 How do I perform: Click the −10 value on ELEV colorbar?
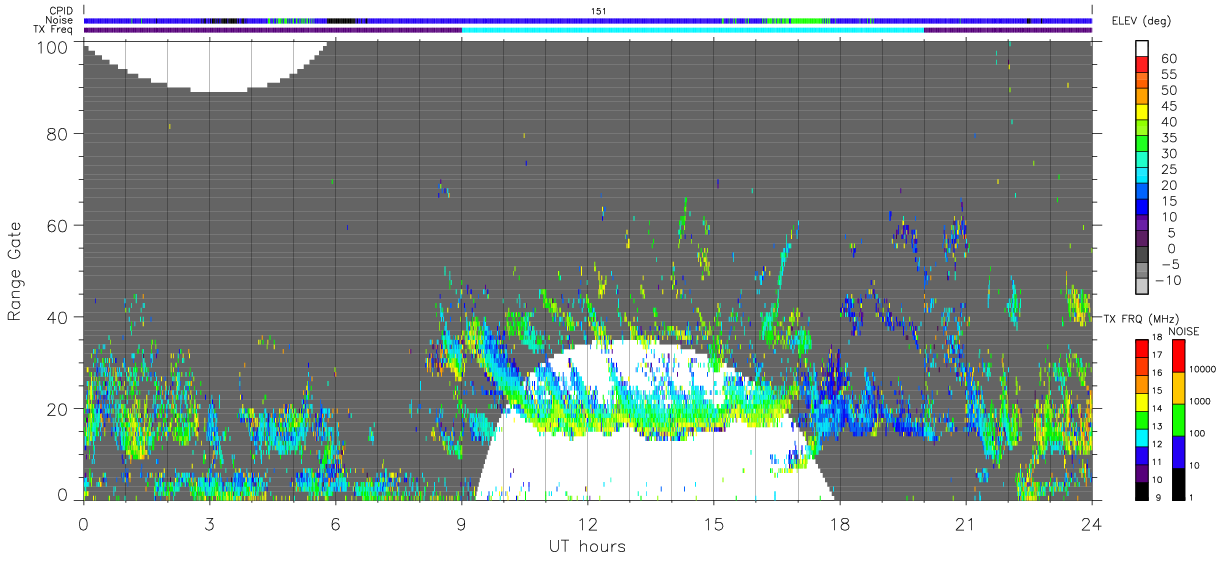pos(1169,280)
